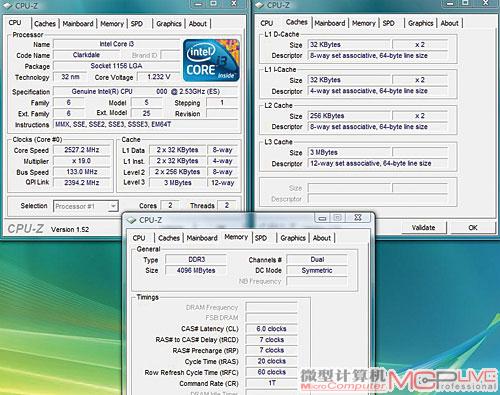Click the Technology value '32 nm'
The width and height of the screenshot is (500, 395).
tap(70, 77)
